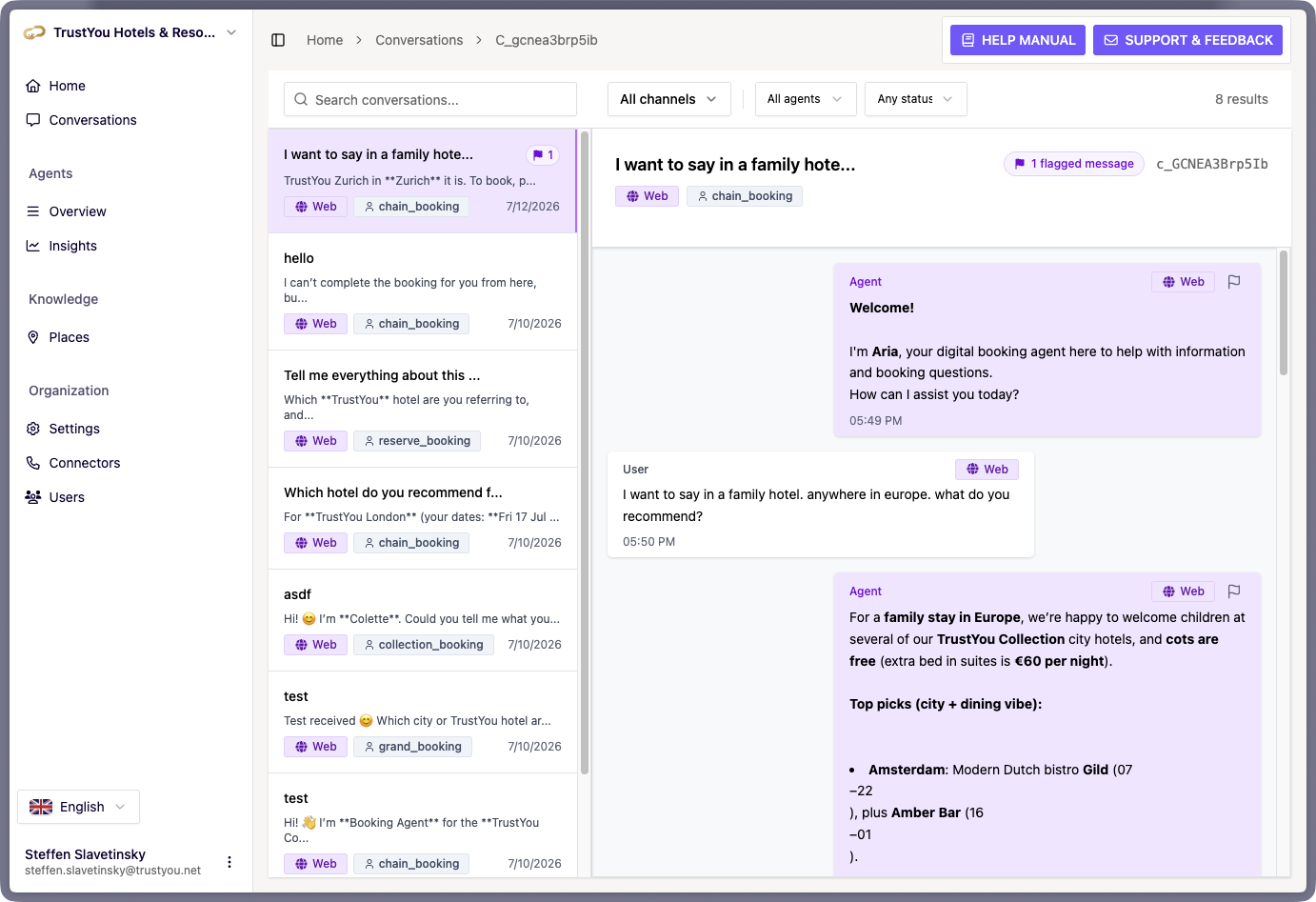Click the Home house icon in sidebar

[33, 86]
